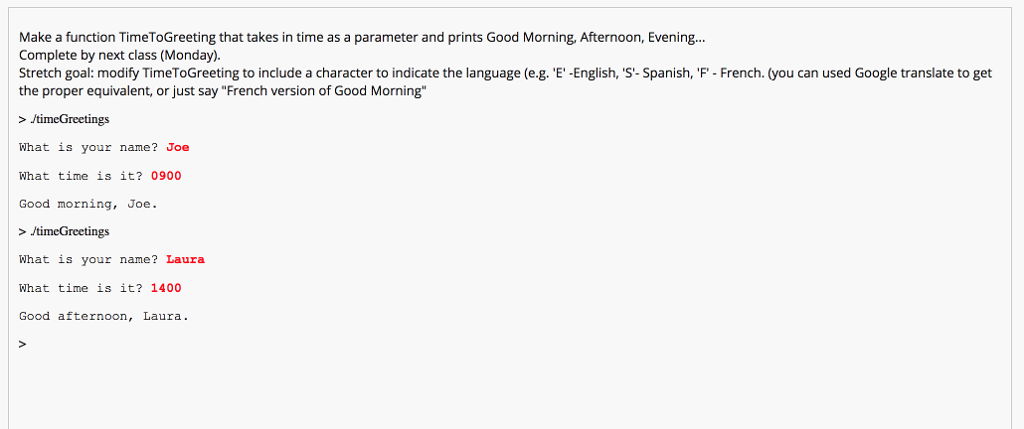
Task: Click the red time value '0900'
Action: click(x=166, y=176)
